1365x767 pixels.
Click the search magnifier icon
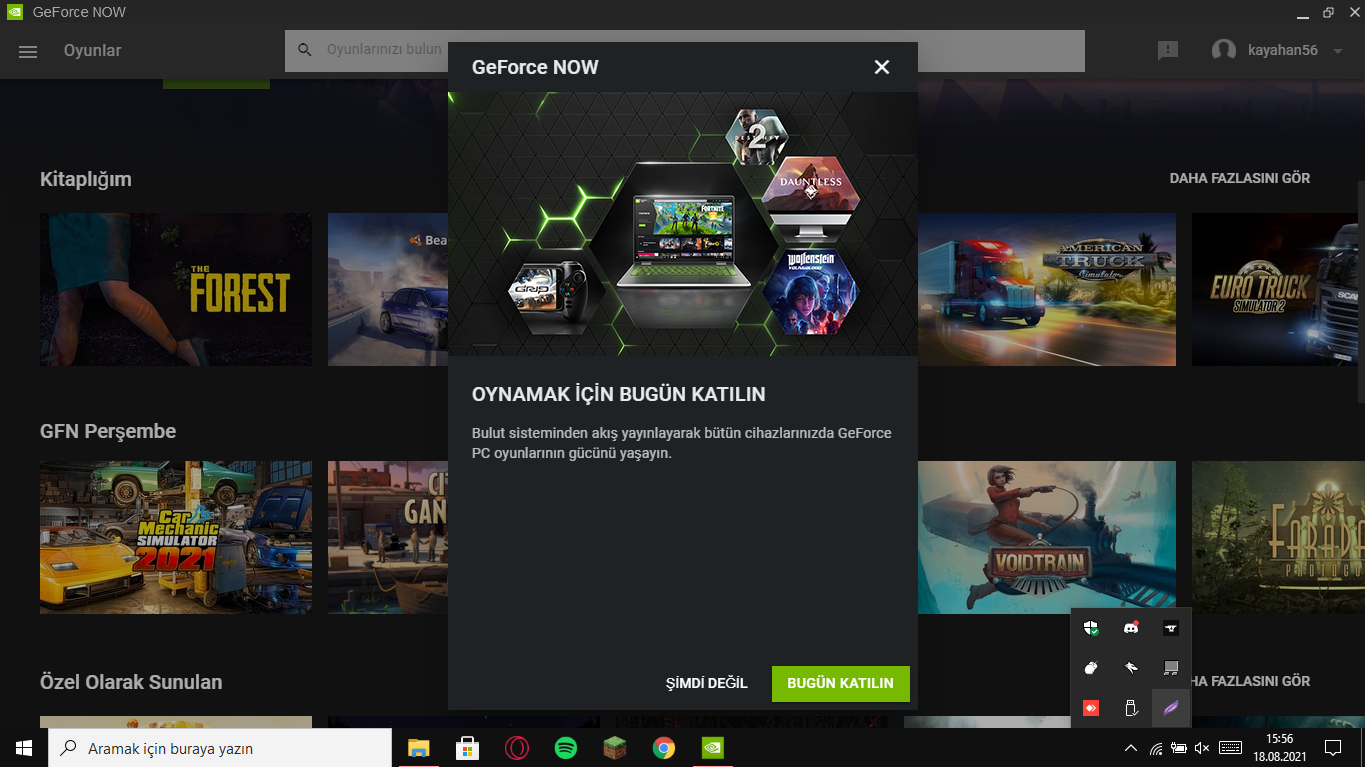coord(305,50)
